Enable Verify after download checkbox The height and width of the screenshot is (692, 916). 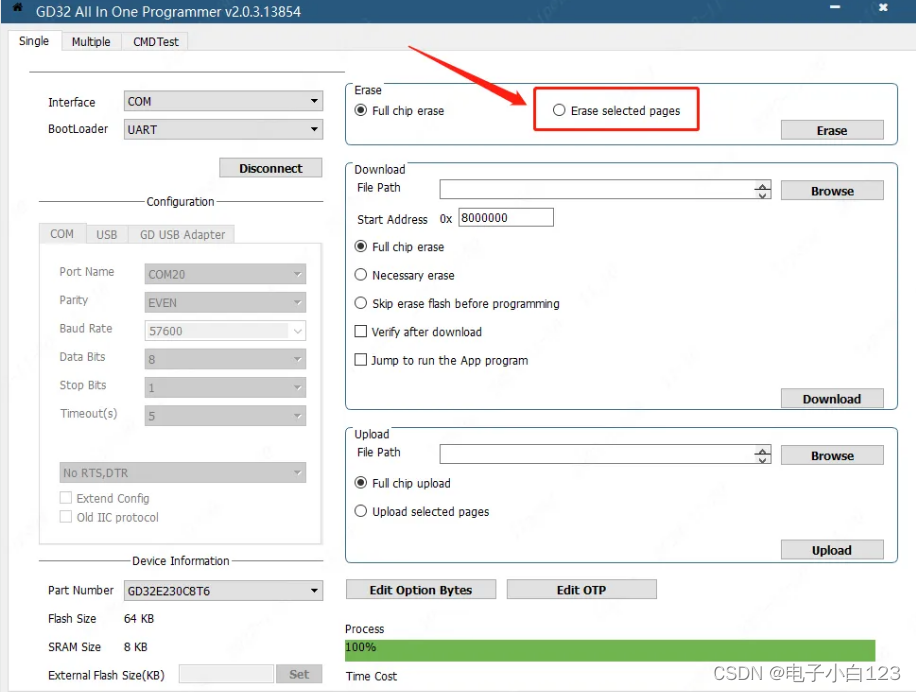[361, 331]
